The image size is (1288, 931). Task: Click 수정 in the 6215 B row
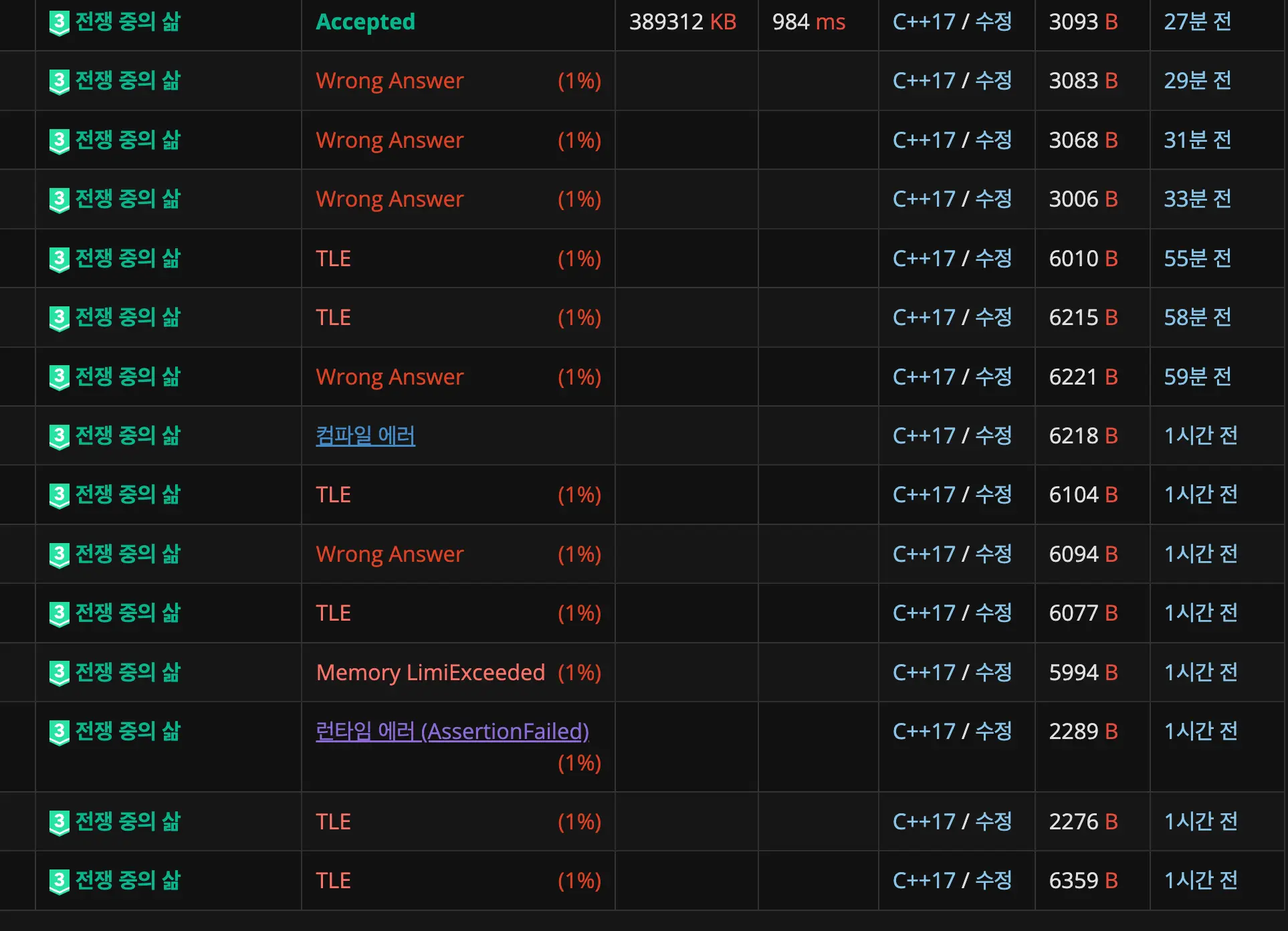click(993, 318)
